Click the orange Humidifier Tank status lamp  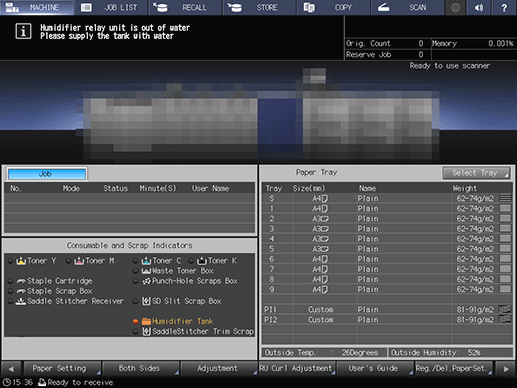(136, 321)
